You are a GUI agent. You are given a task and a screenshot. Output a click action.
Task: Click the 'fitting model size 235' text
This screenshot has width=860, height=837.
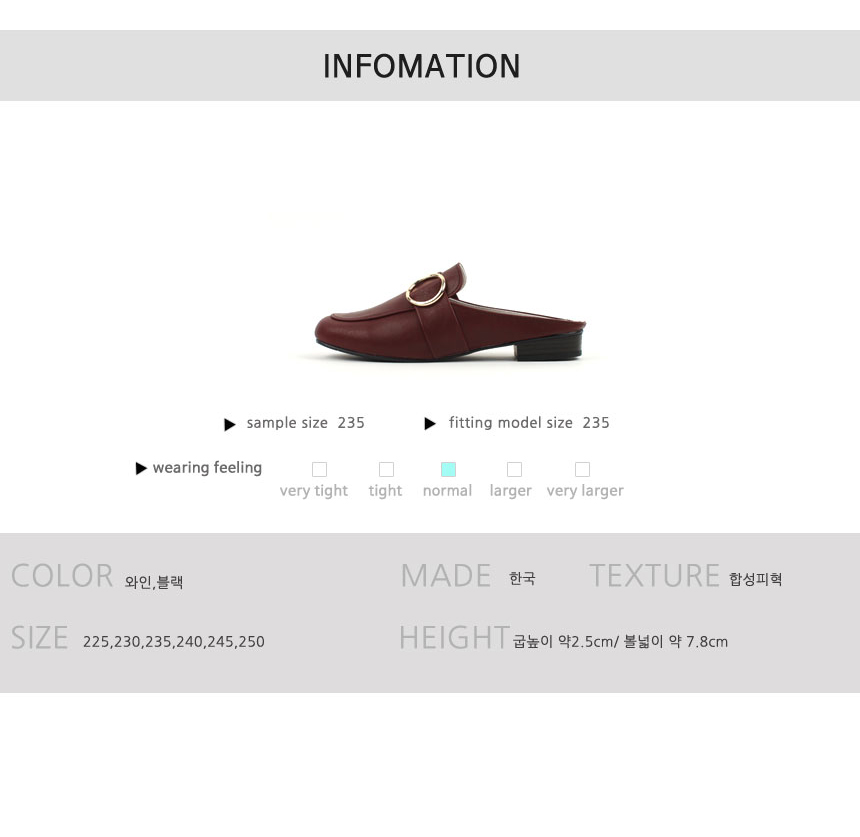529,423
